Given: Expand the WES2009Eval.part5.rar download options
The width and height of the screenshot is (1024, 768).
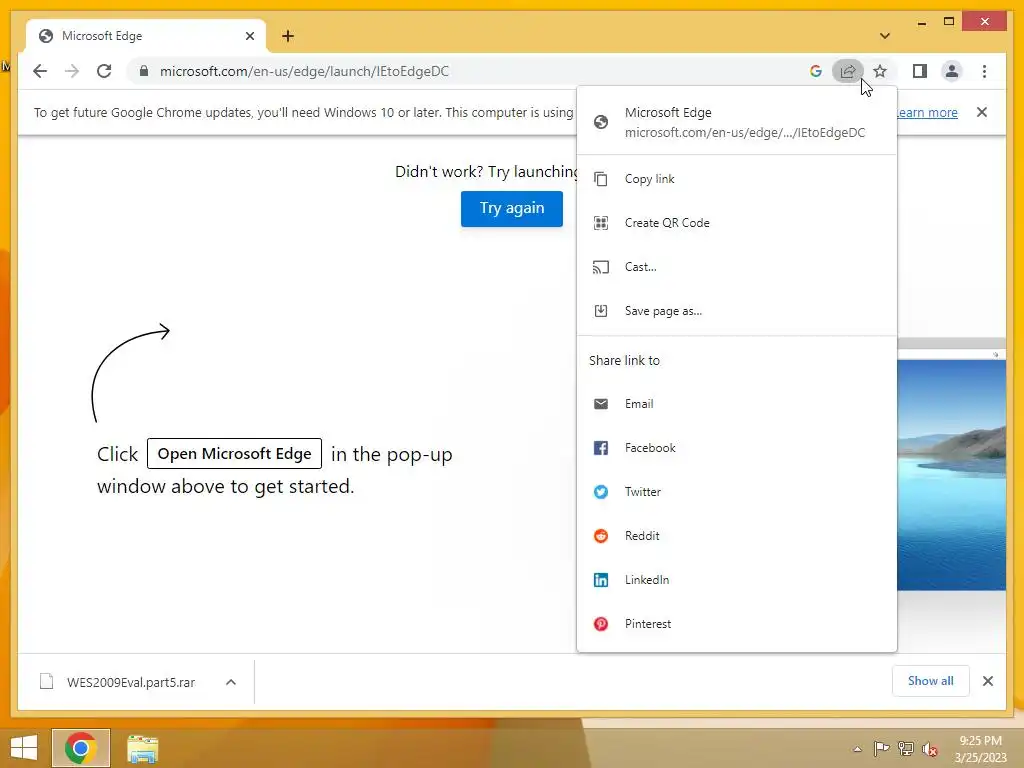Looking at the screenshot, I should (231, 682).
